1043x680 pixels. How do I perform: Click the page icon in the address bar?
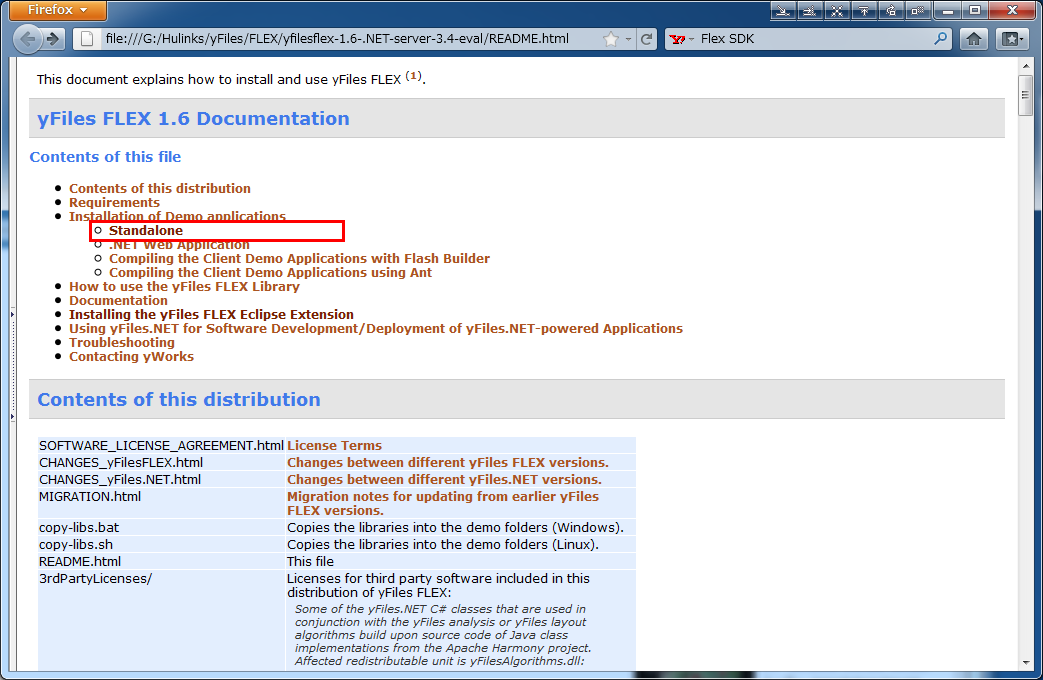tap(87, 39)
